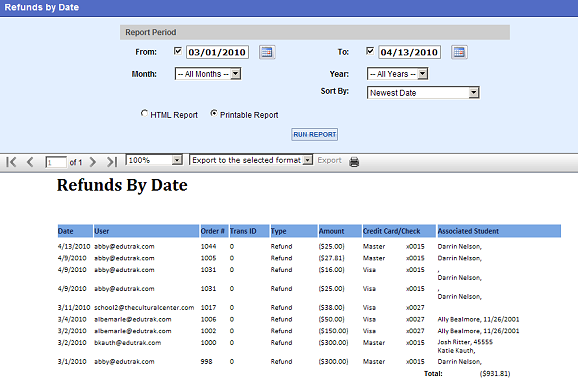Click student Josh Ritter, 45555
The height and width of the screenshot is (380, 578).
(465, 342)
